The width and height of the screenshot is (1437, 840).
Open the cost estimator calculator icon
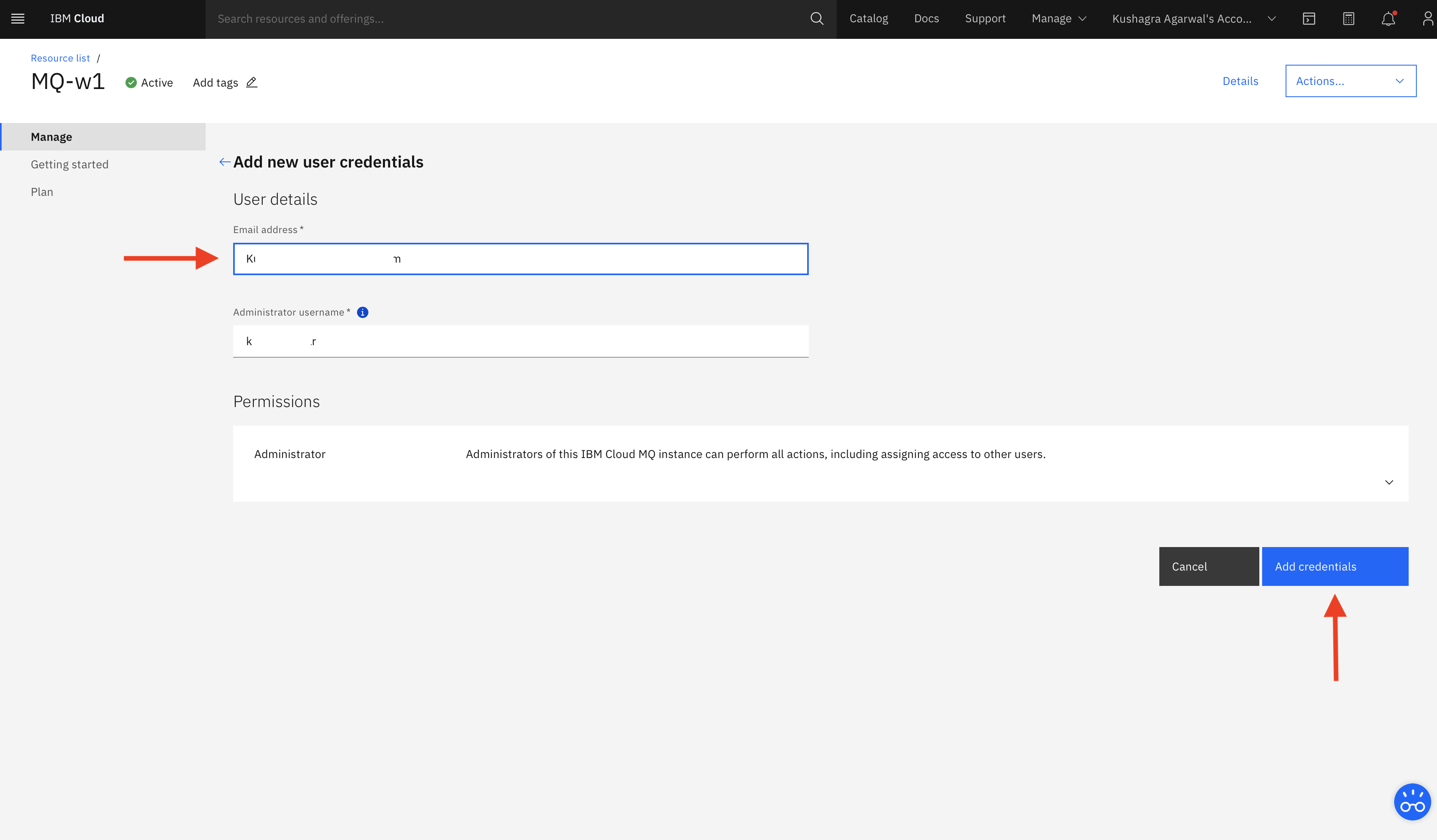[x=1348, y=19]
